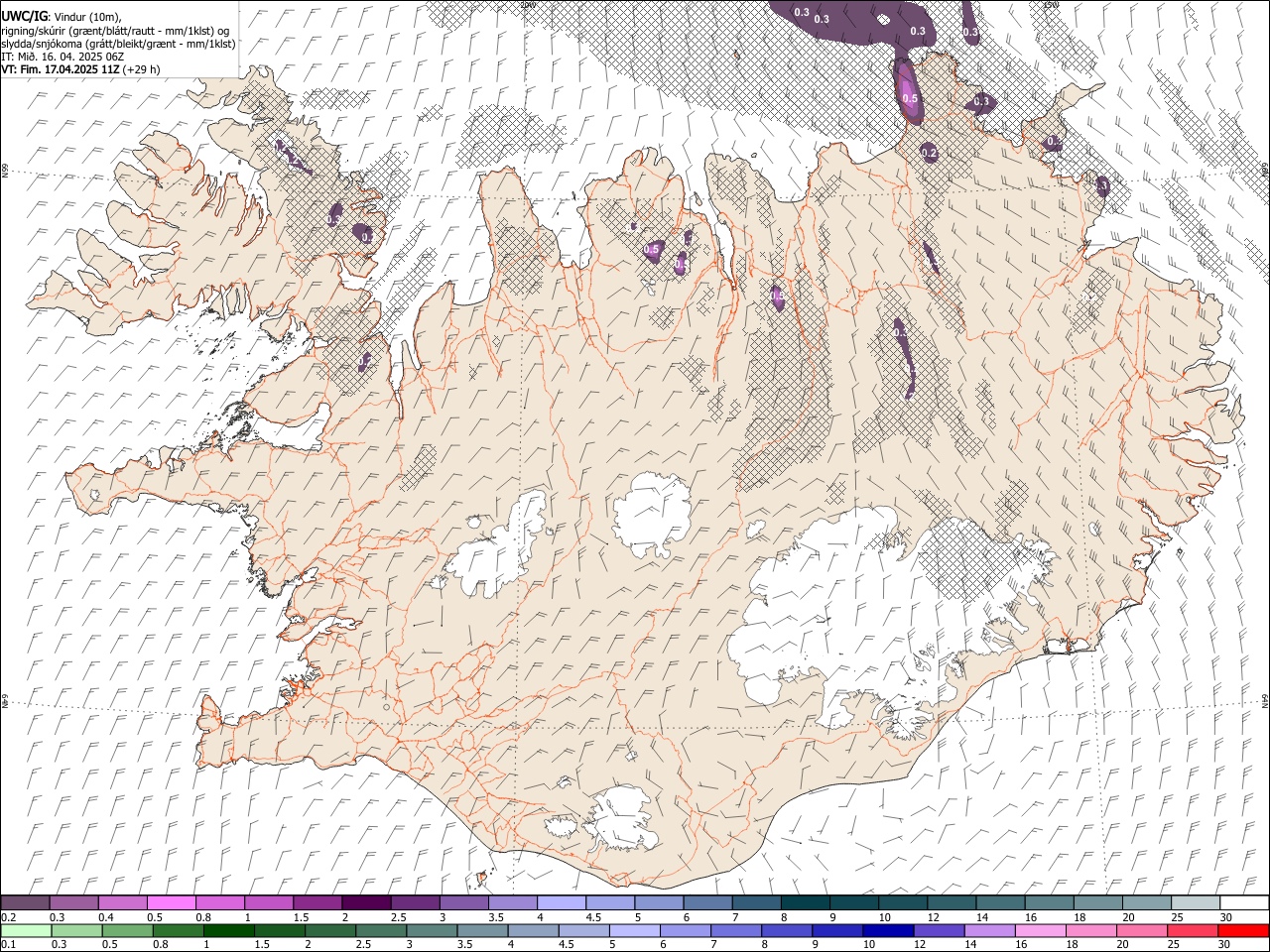Click the 0.5 precipitation label in the northern bright-purple blob
The width and height of the screenshot is (1270, 952).
click(x=910, y=98)
